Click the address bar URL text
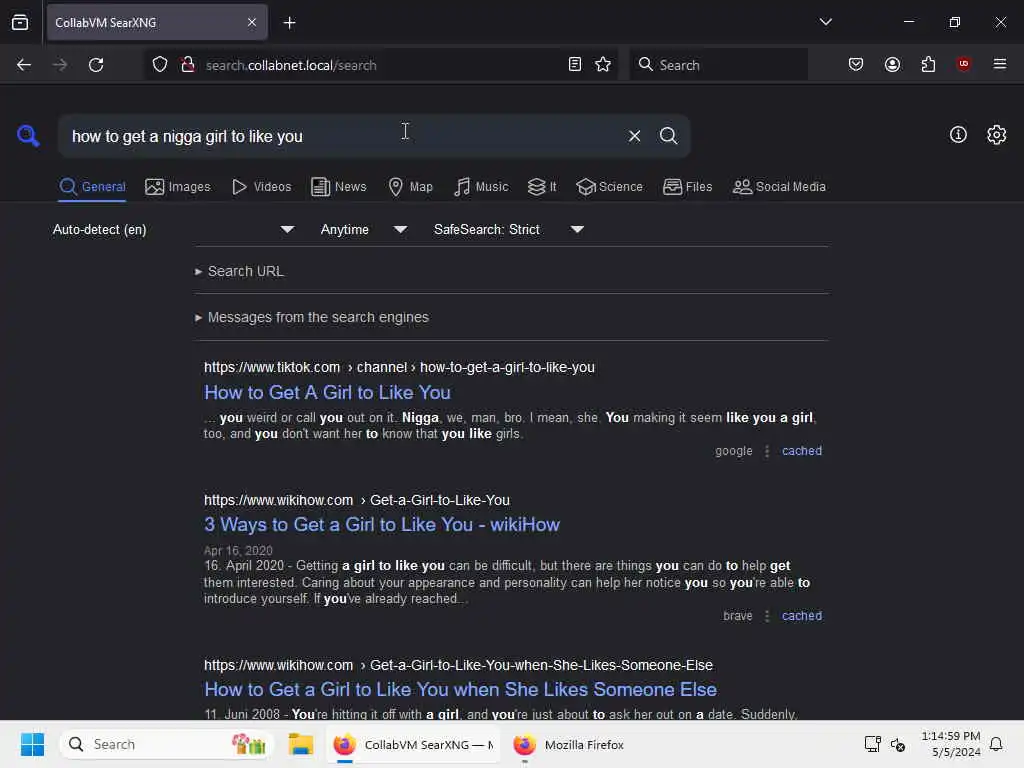Image resolution: width=1024 pixels, height=768 pixels. coord(291,65)
